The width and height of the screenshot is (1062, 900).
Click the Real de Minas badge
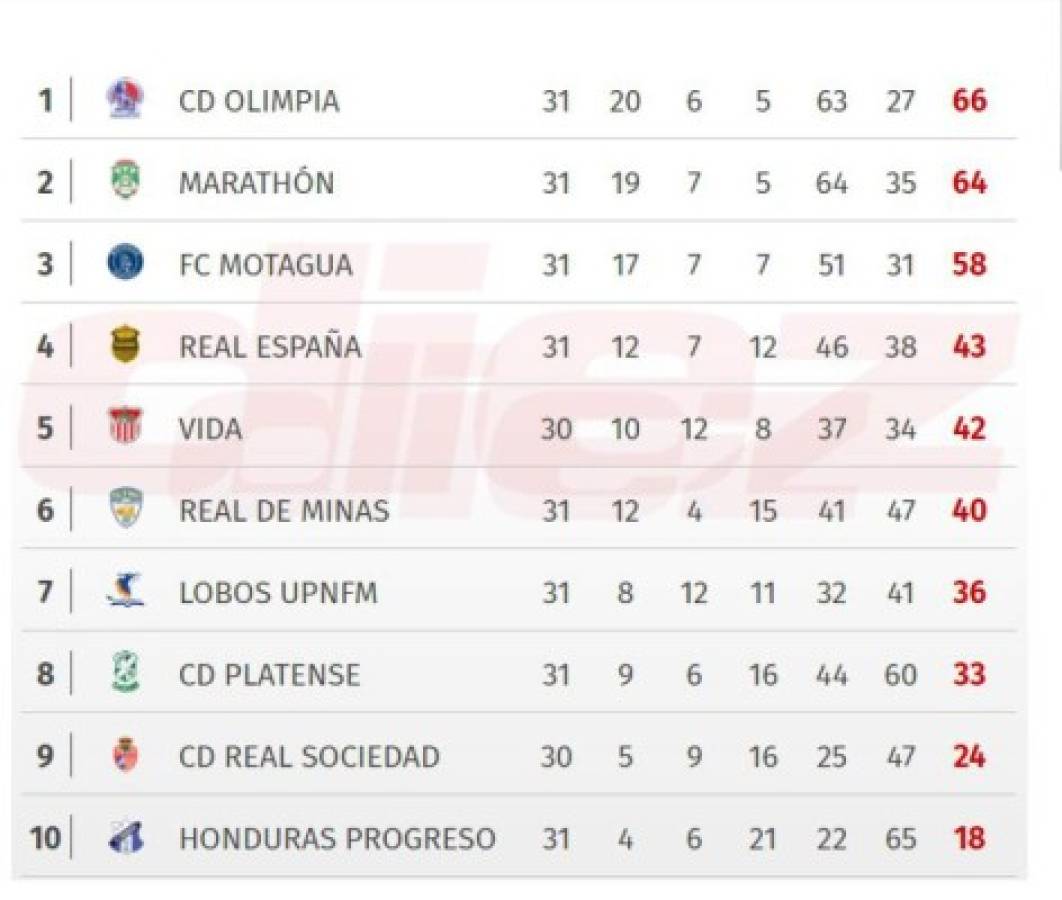coord(125,509)
